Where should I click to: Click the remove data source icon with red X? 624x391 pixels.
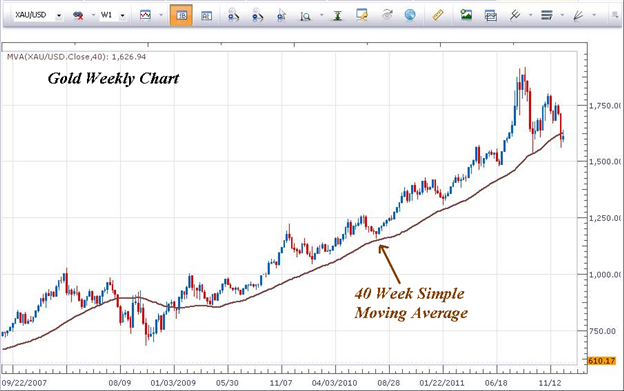click(x=78, y=16)
